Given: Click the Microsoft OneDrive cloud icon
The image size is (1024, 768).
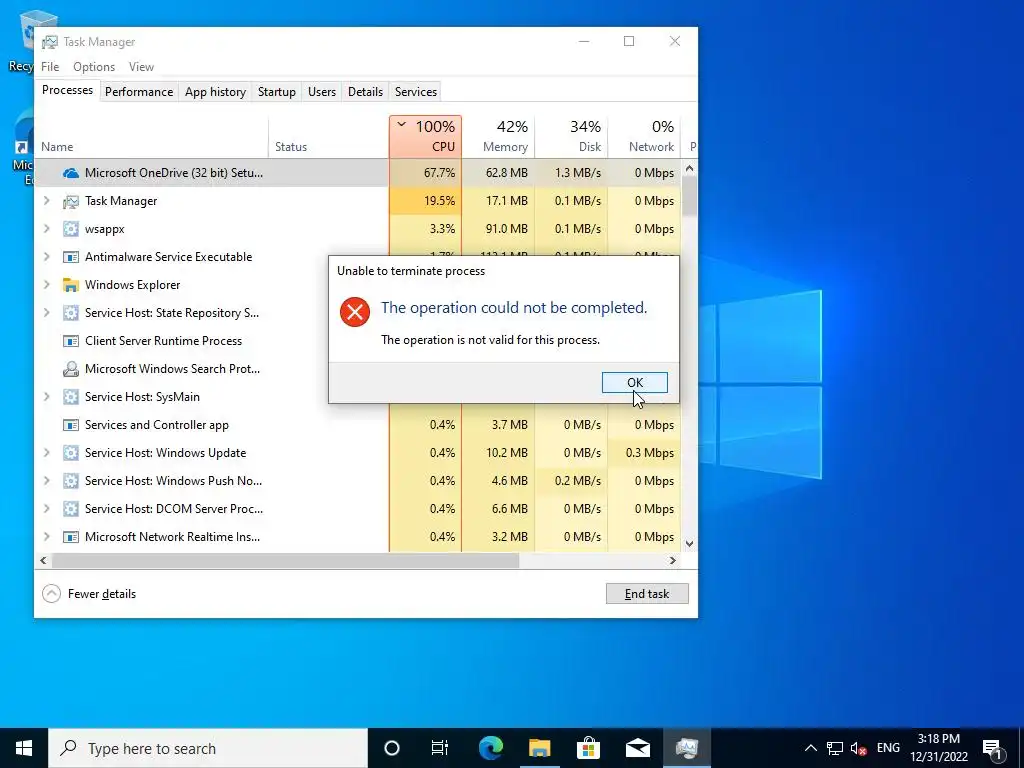Looking at the screenshot, I should point(71,173).
